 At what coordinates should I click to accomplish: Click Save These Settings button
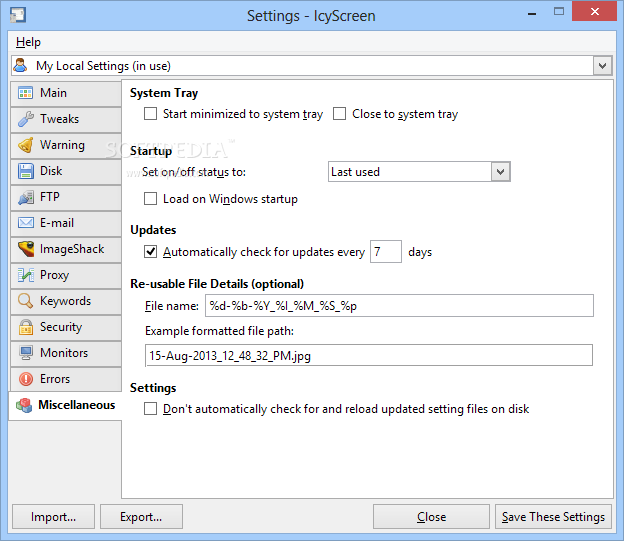553,517
